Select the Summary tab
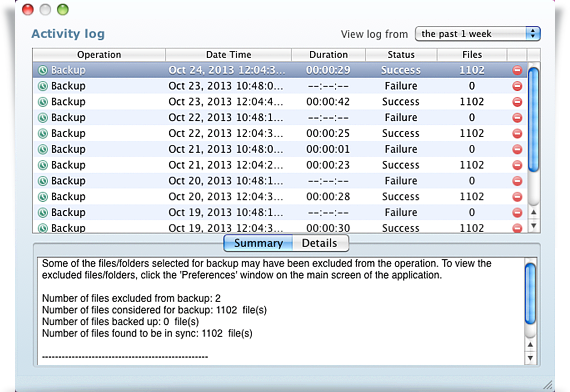Screen dimensions: 570x392 pyautogui.click(x=258, y=243)
